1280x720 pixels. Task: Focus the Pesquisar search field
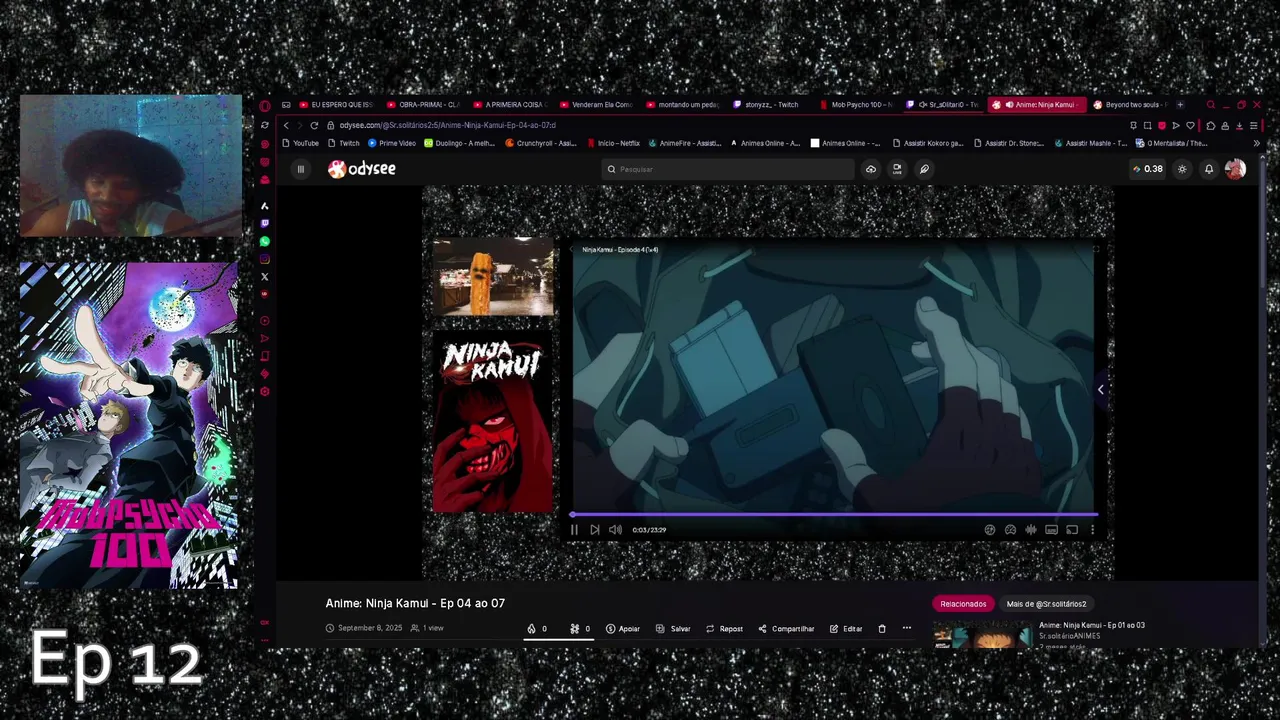pyautogui.click(x=729, y=169)
